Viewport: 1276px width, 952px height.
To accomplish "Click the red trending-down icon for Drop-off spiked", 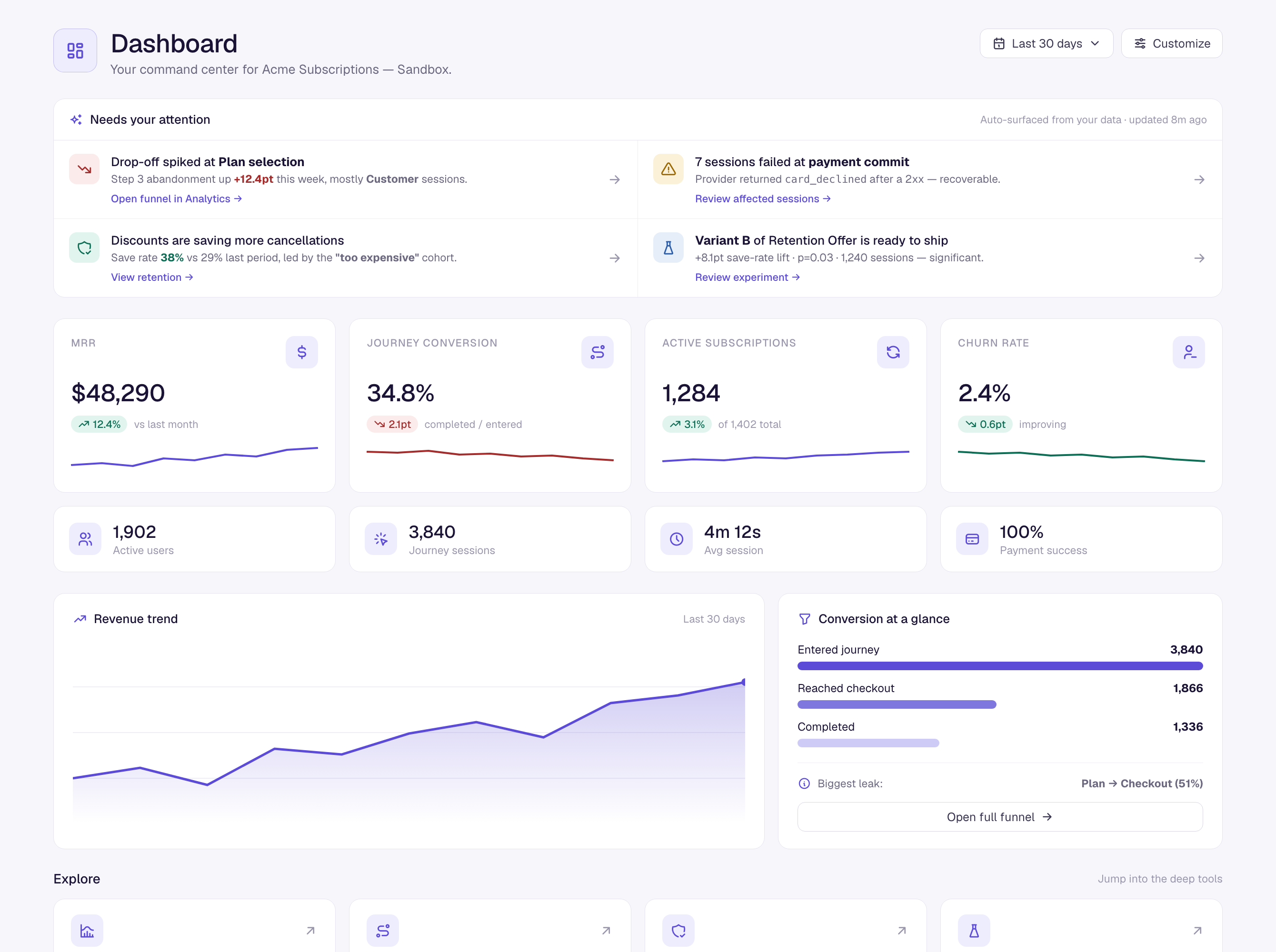I will click(84, 169).
